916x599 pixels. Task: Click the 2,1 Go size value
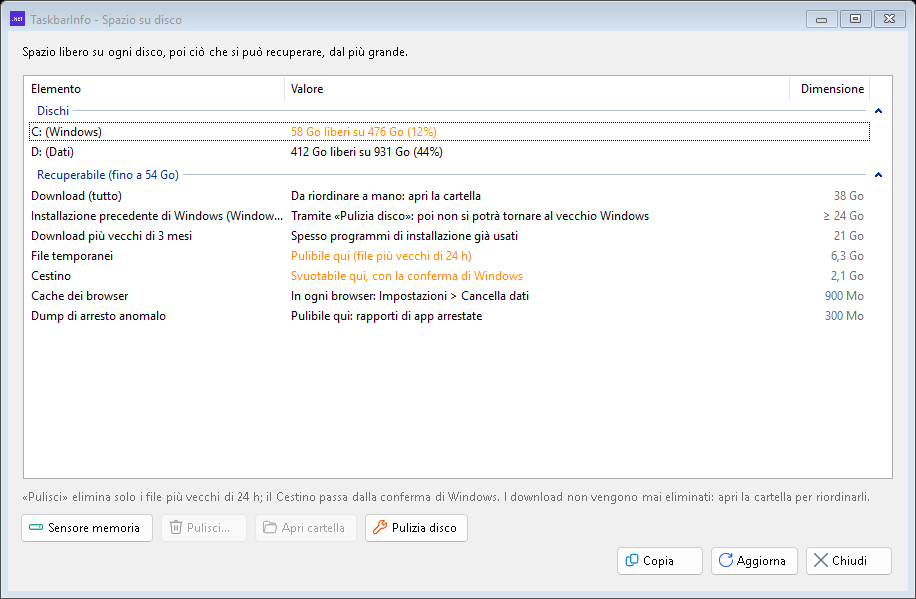pos(847,276)
